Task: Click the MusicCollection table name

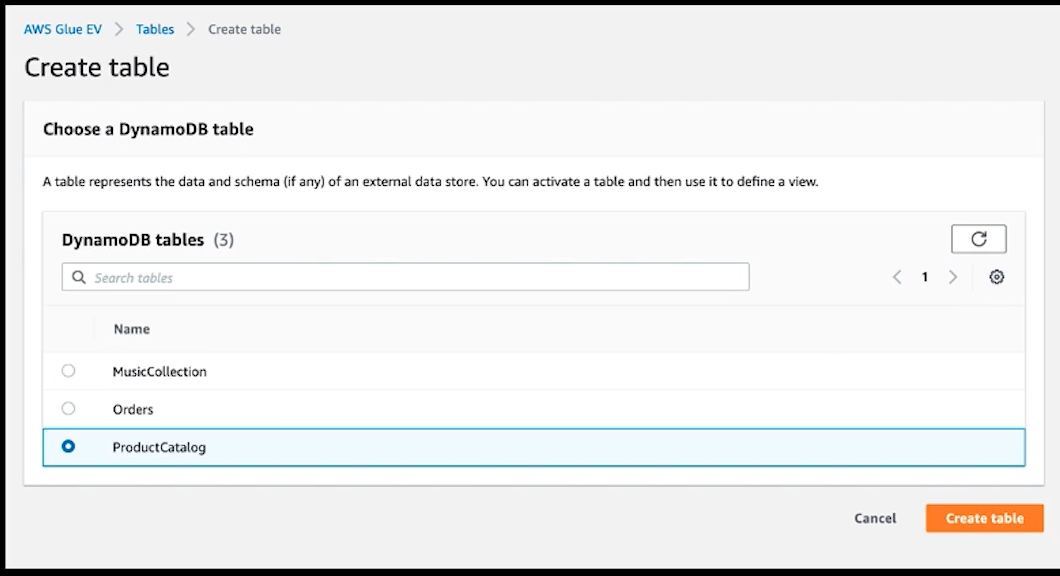Action: [160, 371]
